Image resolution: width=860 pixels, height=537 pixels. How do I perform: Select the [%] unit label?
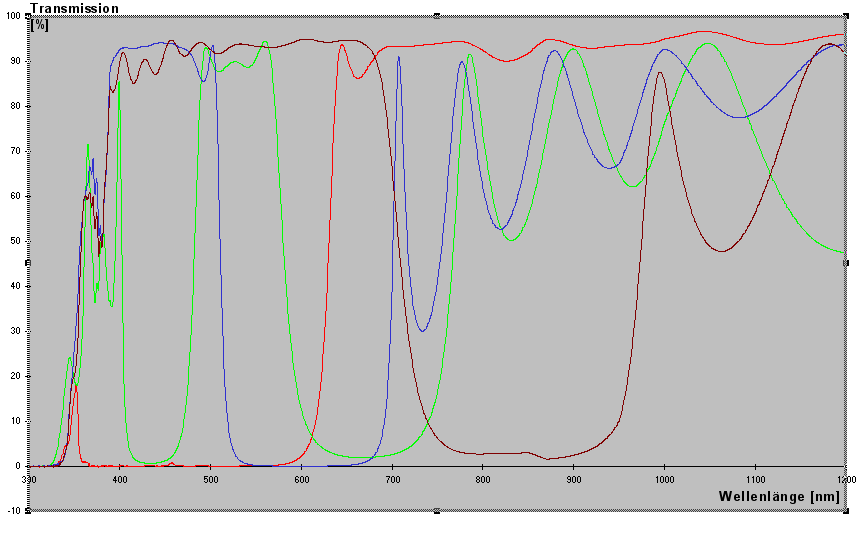[39, 24]
